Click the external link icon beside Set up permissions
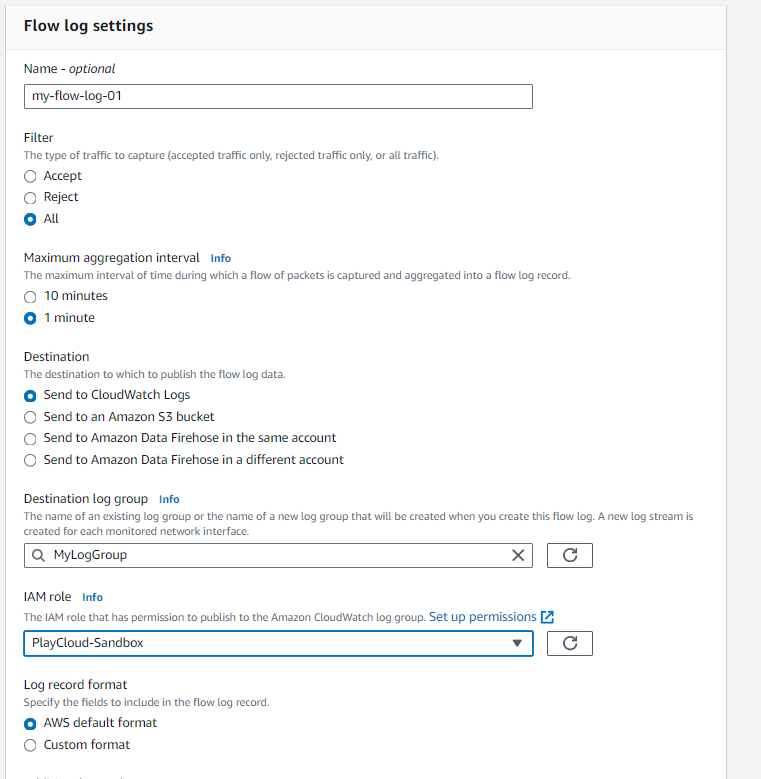The height and width of the screenshot is (779, 761). pyautogui.click(x=547, y=617)
